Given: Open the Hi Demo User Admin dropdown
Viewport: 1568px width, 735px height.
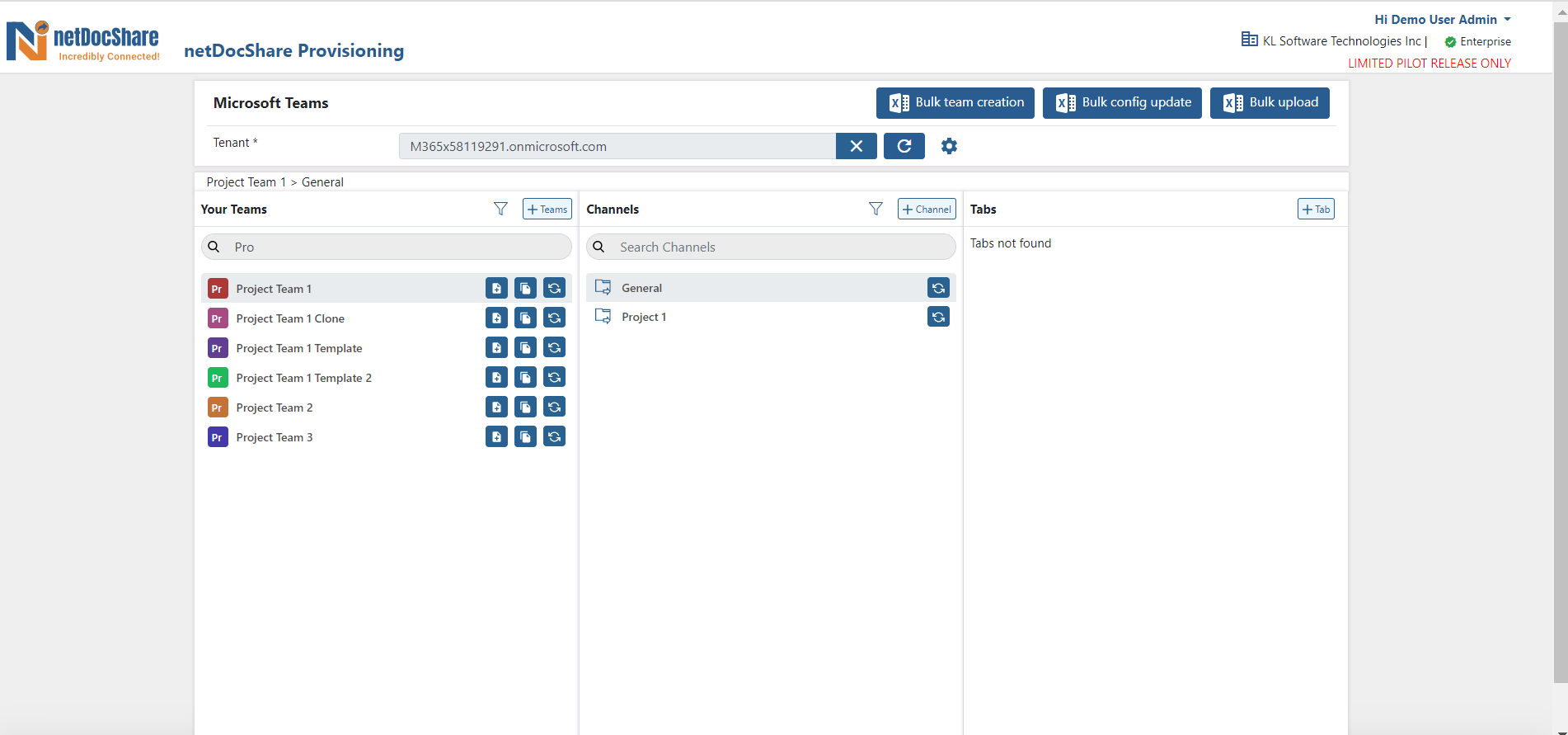Looking at the screenshot, I should 1443,19.
